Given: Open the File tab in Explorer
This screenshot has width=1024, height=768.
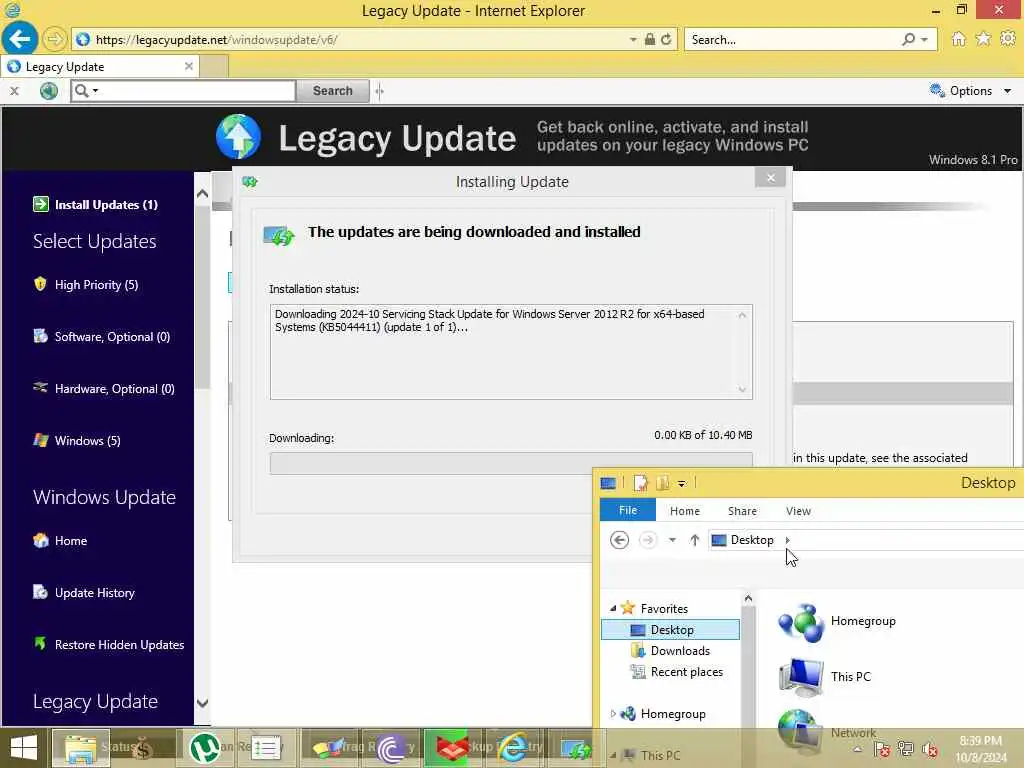Looking at the screenshot, I should pyautogui.click(x=628, y=510).
